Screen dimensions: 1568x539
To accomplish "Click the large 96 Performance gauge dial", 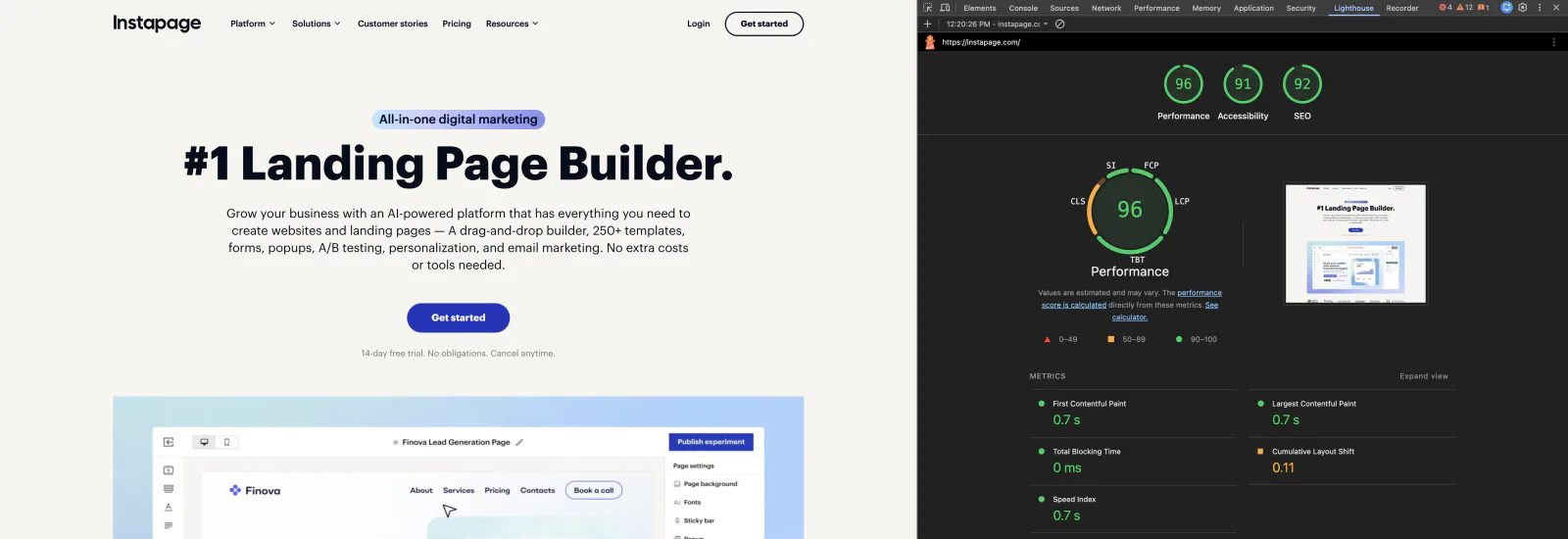I will pos(1130,211).
